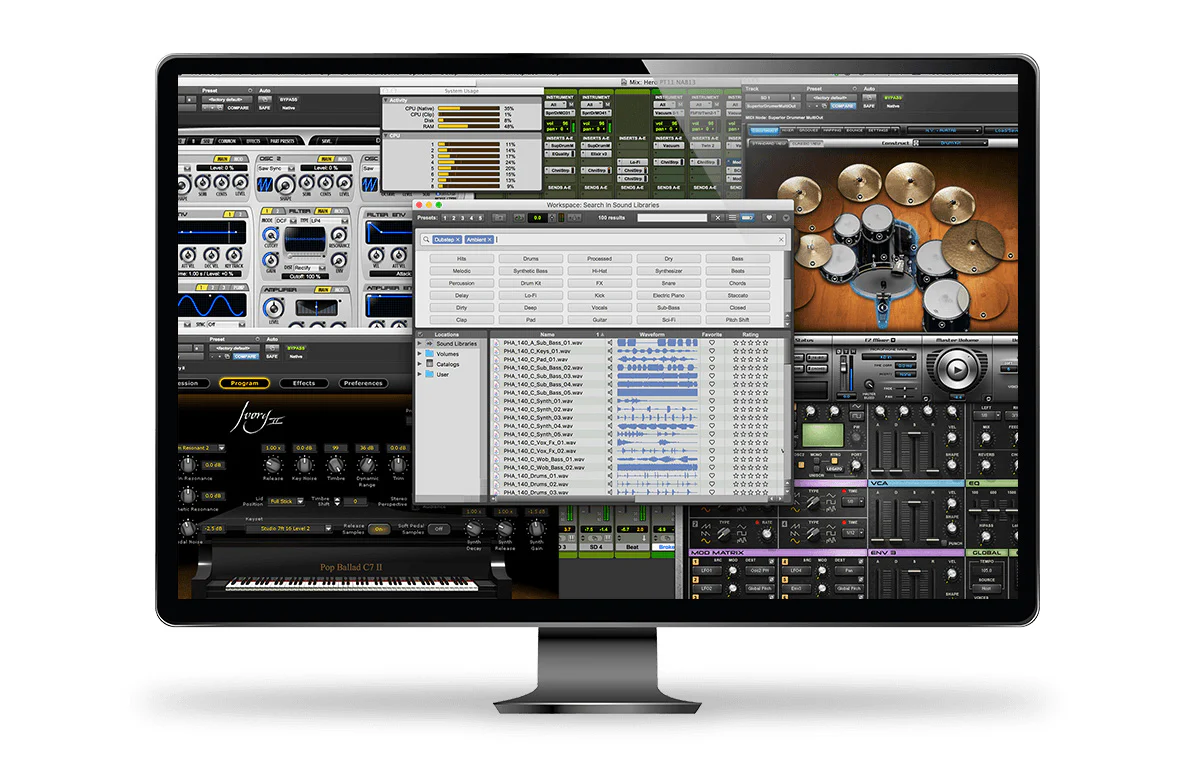
Task: Open the OSC 2 Saw Sync waveform dropdown
Action: point(277,169)
